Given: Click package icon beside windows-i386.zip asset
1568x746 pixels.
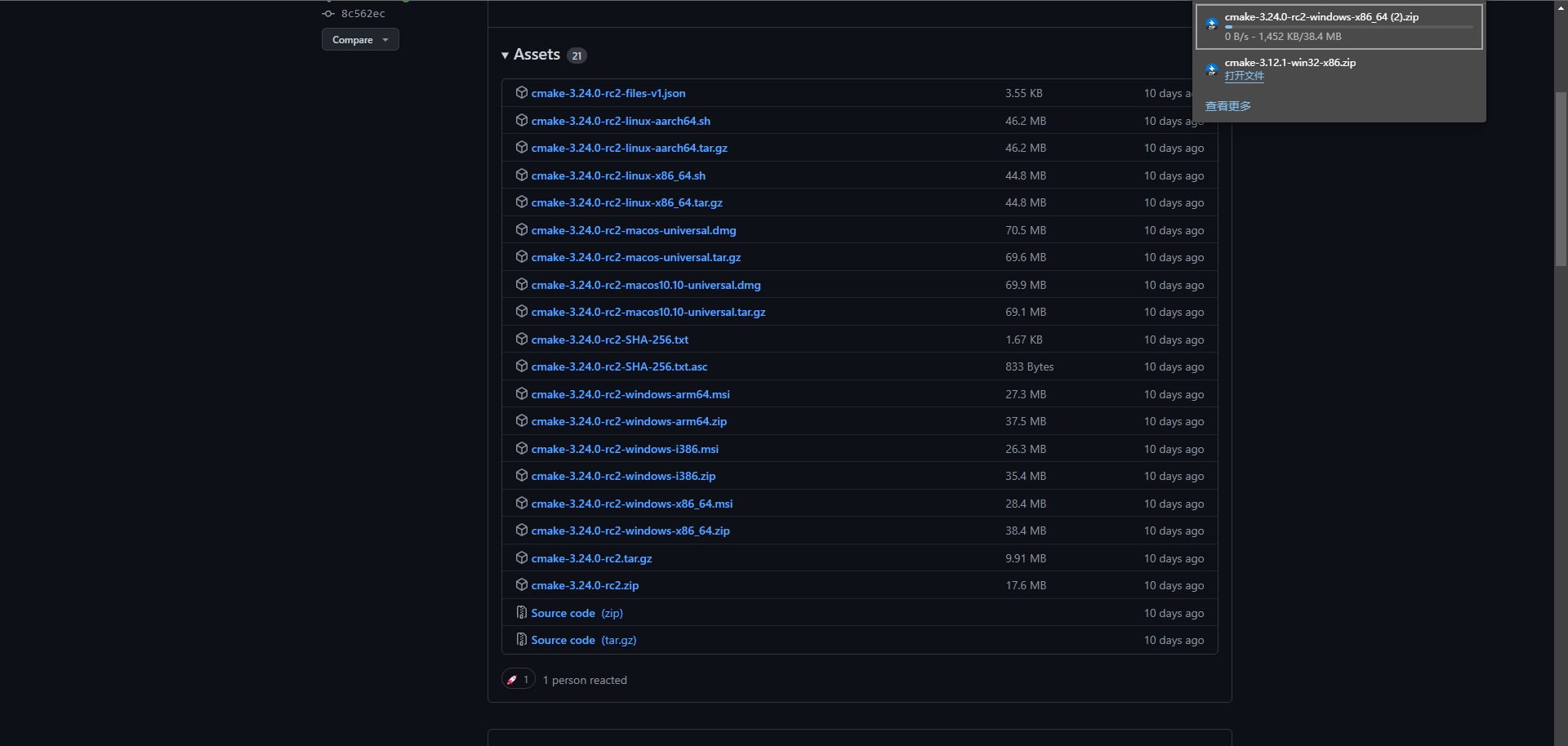Looking at the screenshot, I should (x=522, y=476).
